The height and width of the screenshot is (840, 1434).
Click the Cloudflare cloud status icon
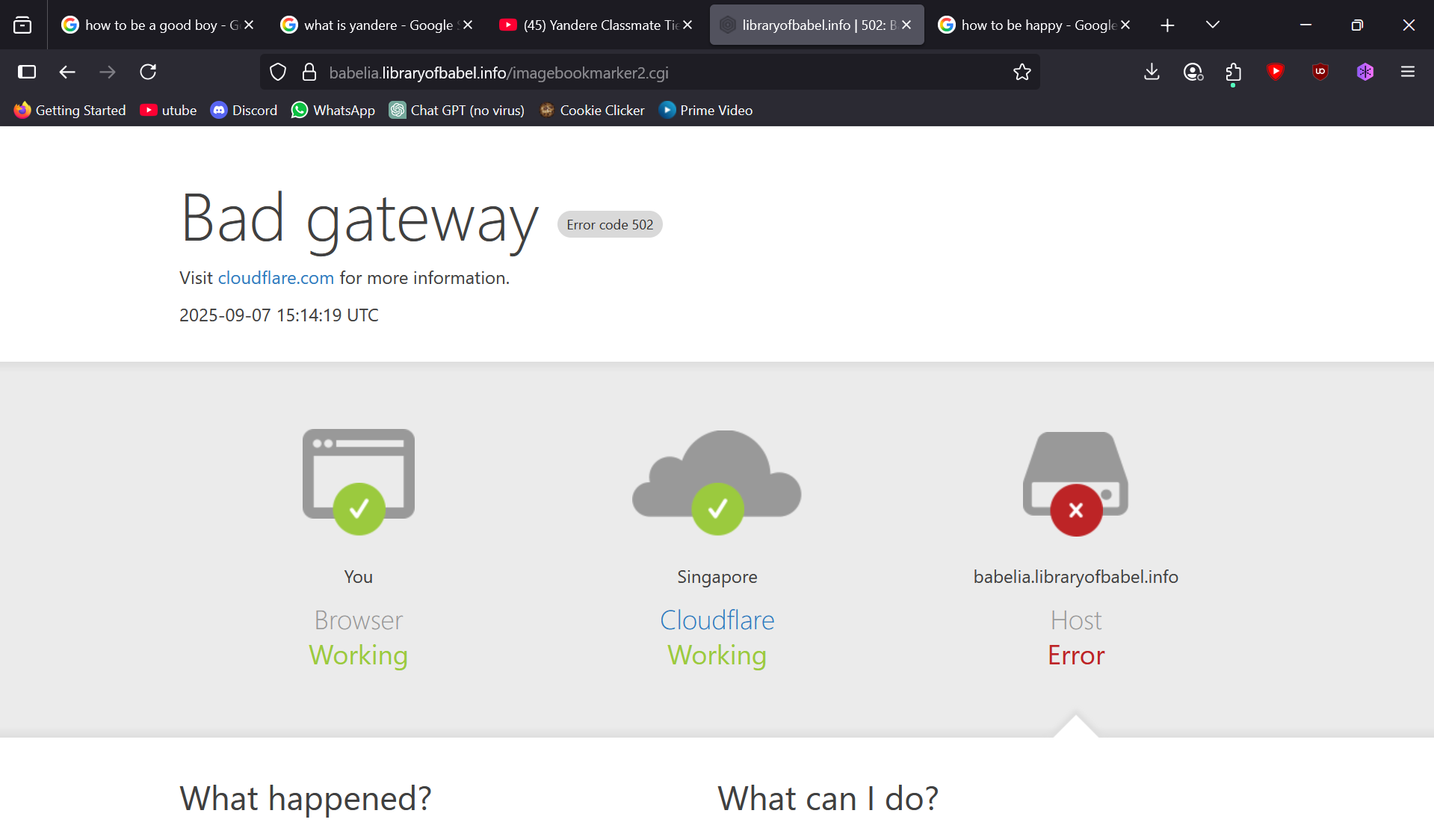(717, 481)
